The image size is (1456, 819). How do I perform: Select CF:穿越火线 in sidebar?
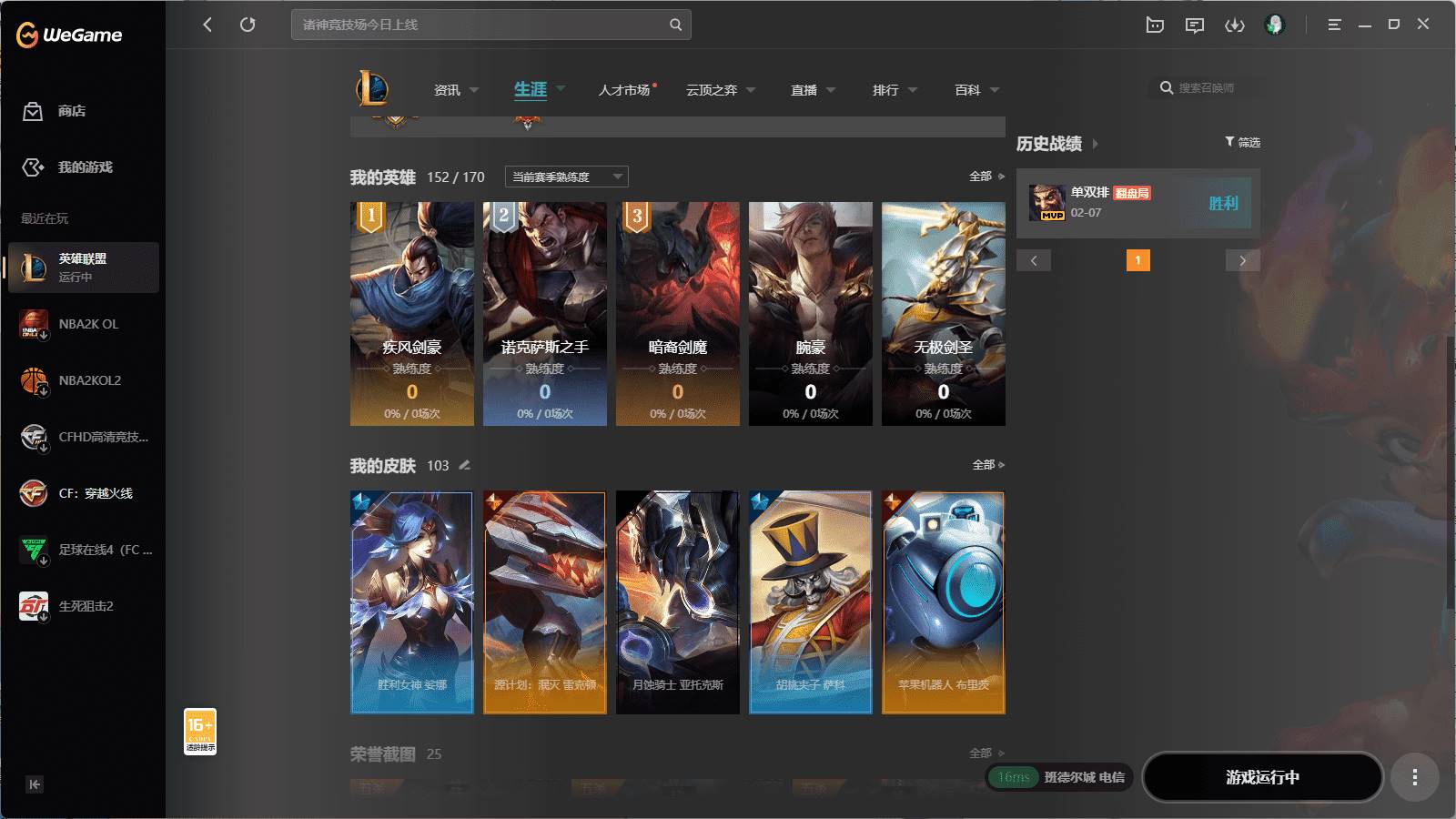(84, 493)
